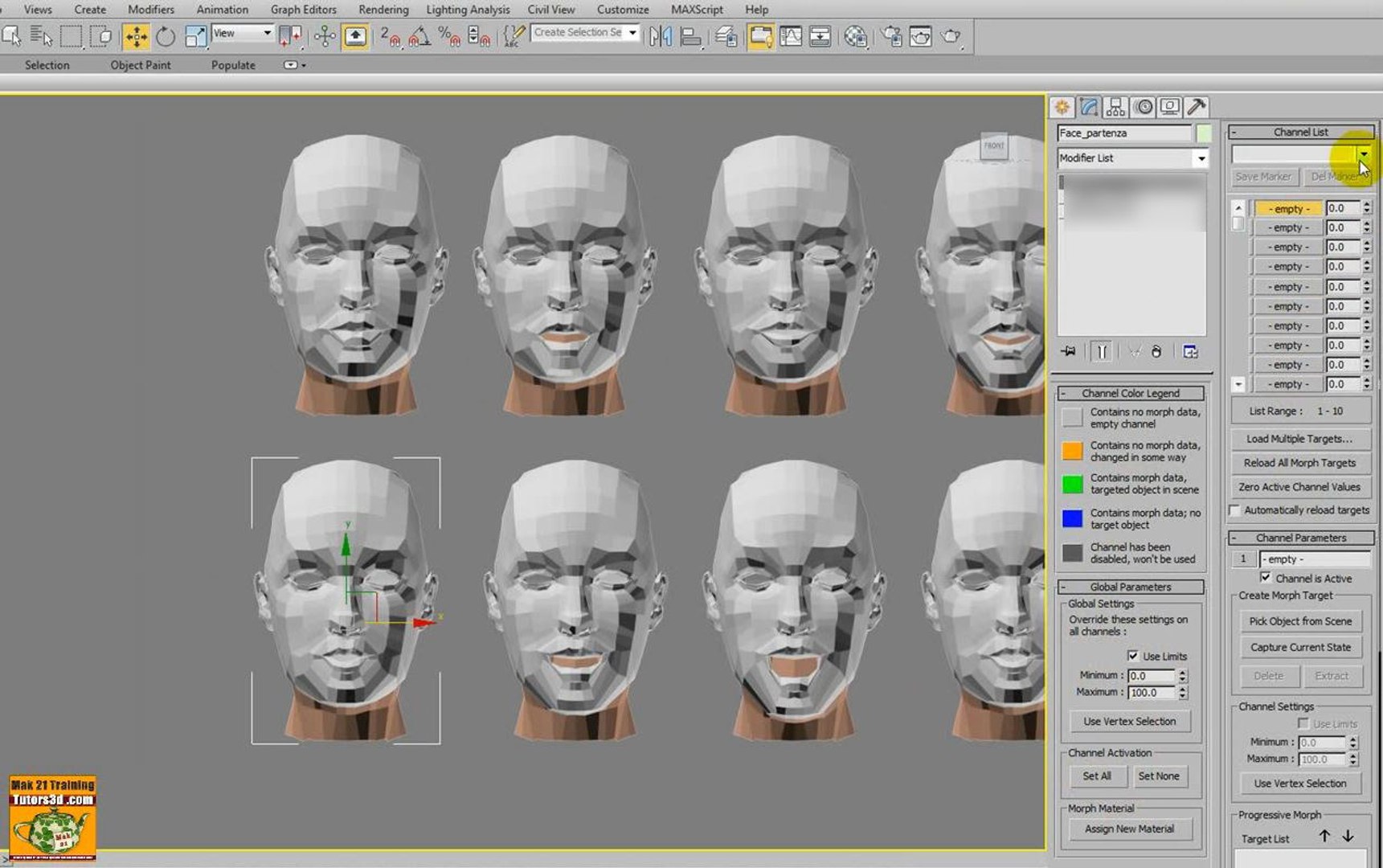
Task: Toggle Select and Manipulate tool
Action: [325, 36]
